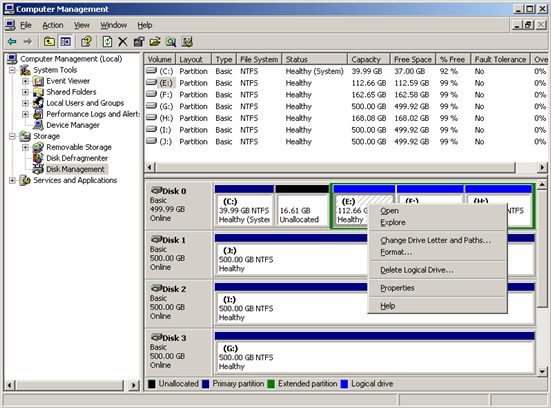The image size is (551, 408).
Task: Click the Extended partition green legend swatch
Action: pyautogui.click(x=271, y=384)
